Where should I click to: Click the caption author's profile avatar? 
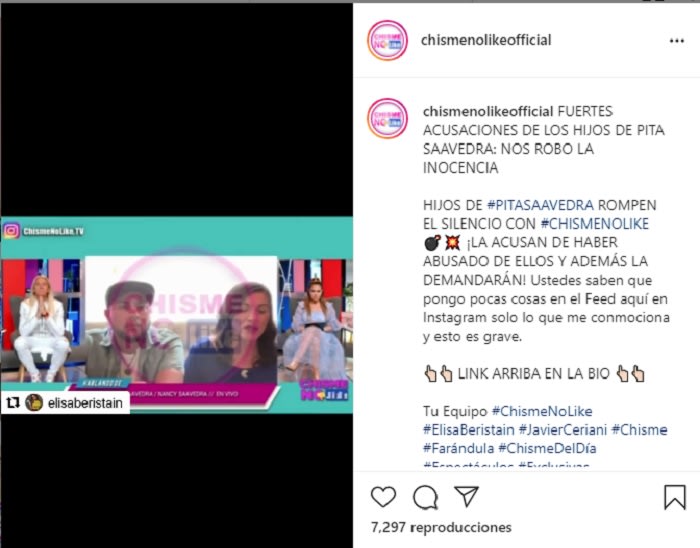pos(387,118)
